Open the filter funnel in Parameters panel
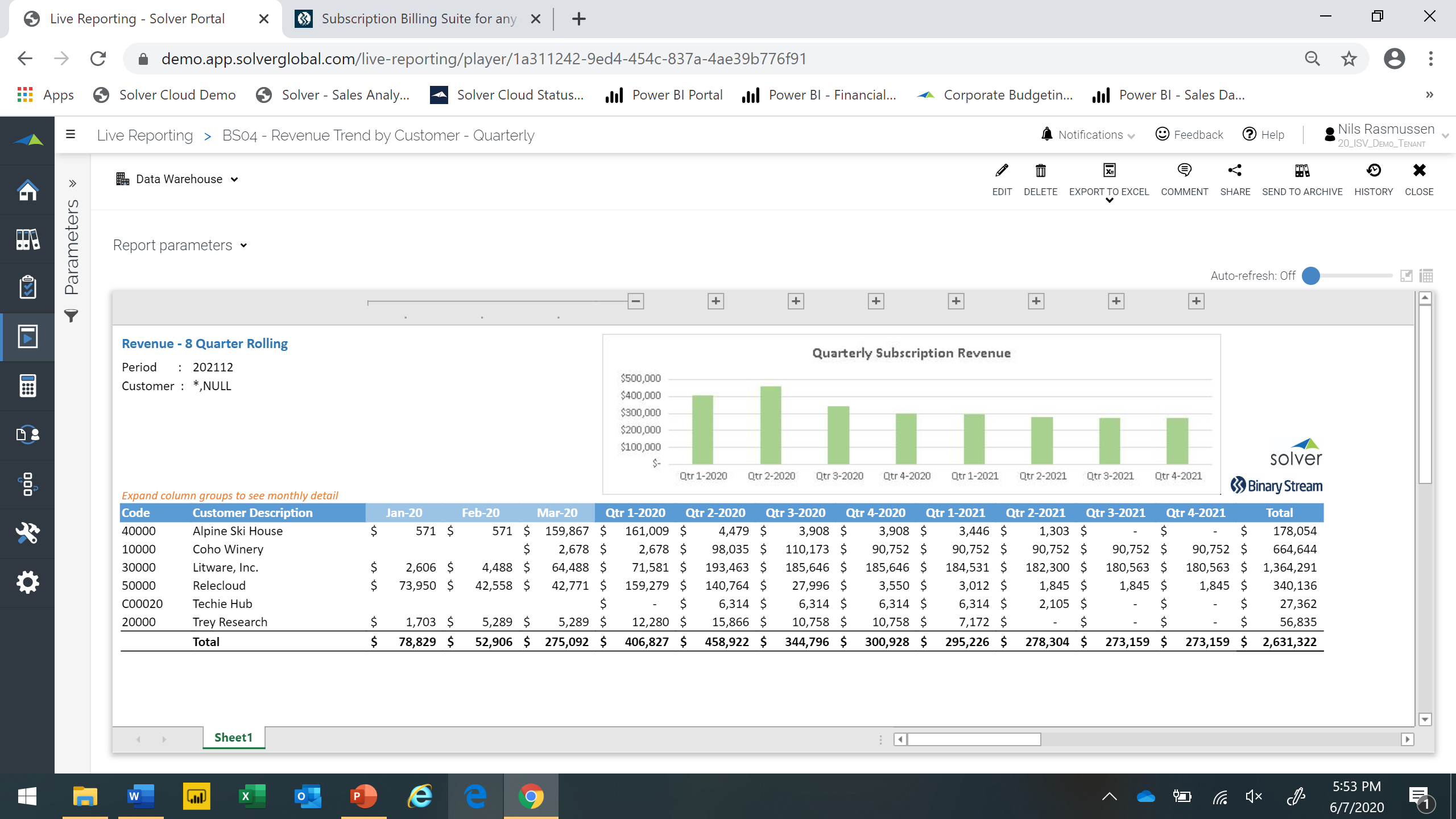This screenshot has height=819, width=1456. tap(71, 316)
